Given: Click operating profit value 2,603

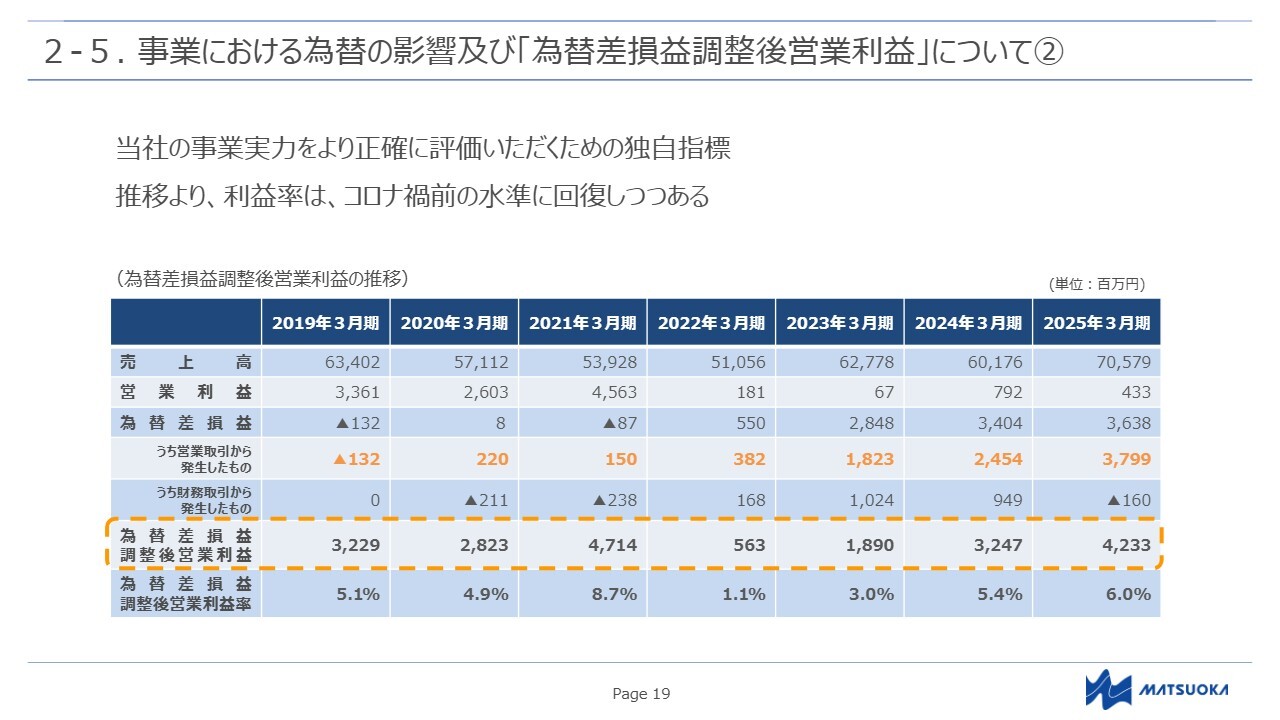Looking at the screenshot, I should (x=486, y=392).
